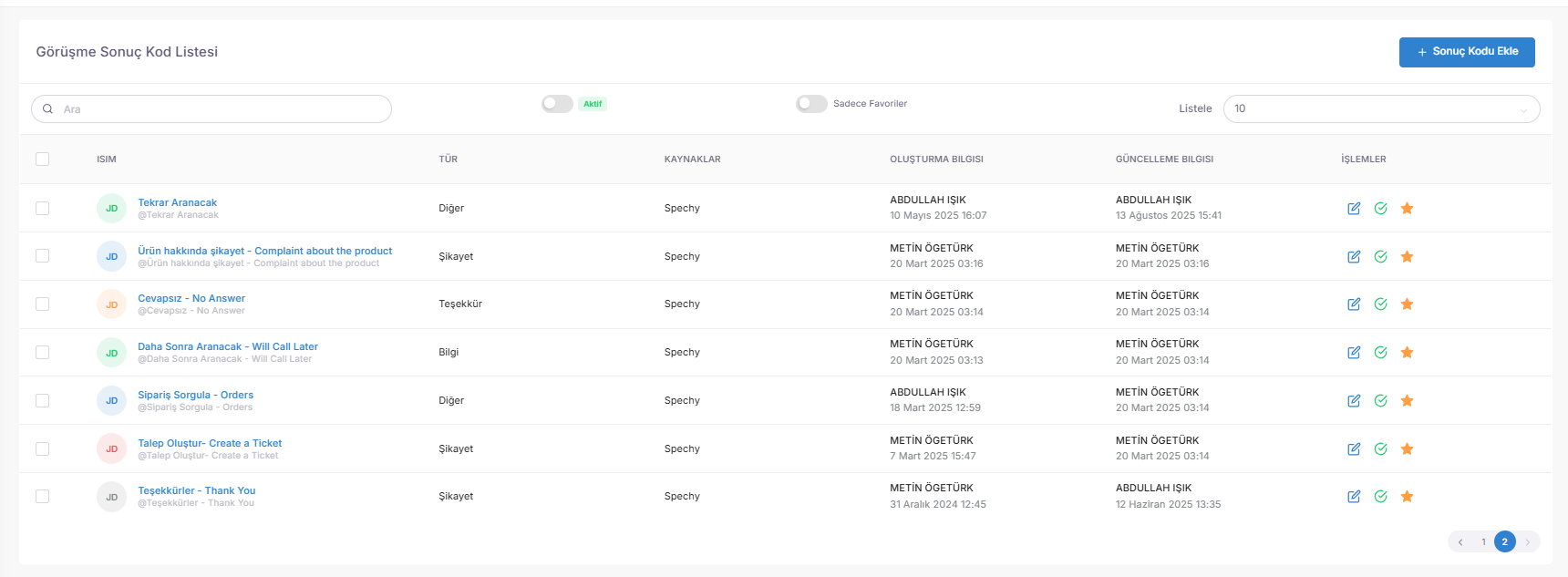Open the Sipariş Sorgula - Orders link
This screenshot has width=1568, height=577.
[196, 395]
